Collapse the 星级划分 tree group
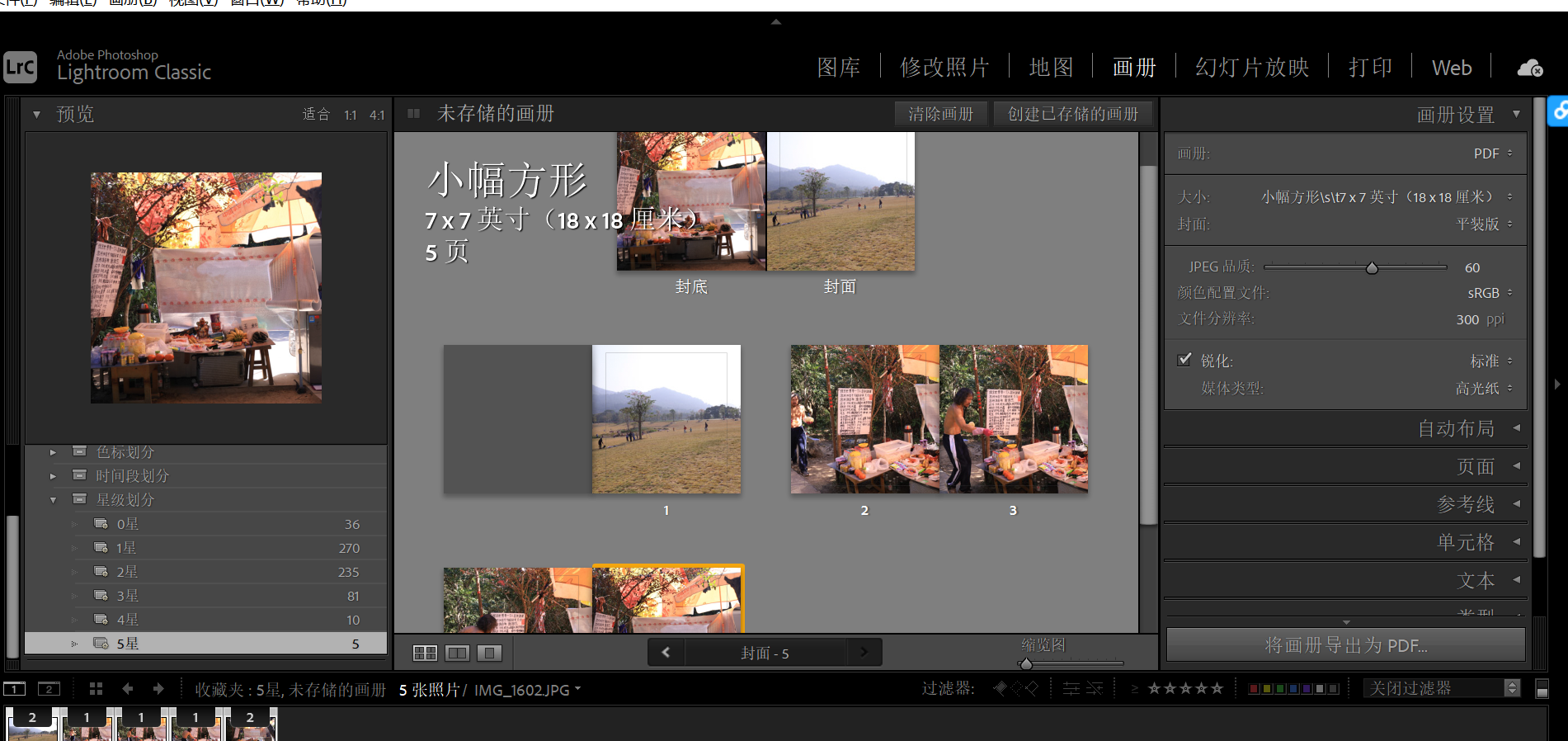Screen dimensions: 1568x741 [53, 500]
